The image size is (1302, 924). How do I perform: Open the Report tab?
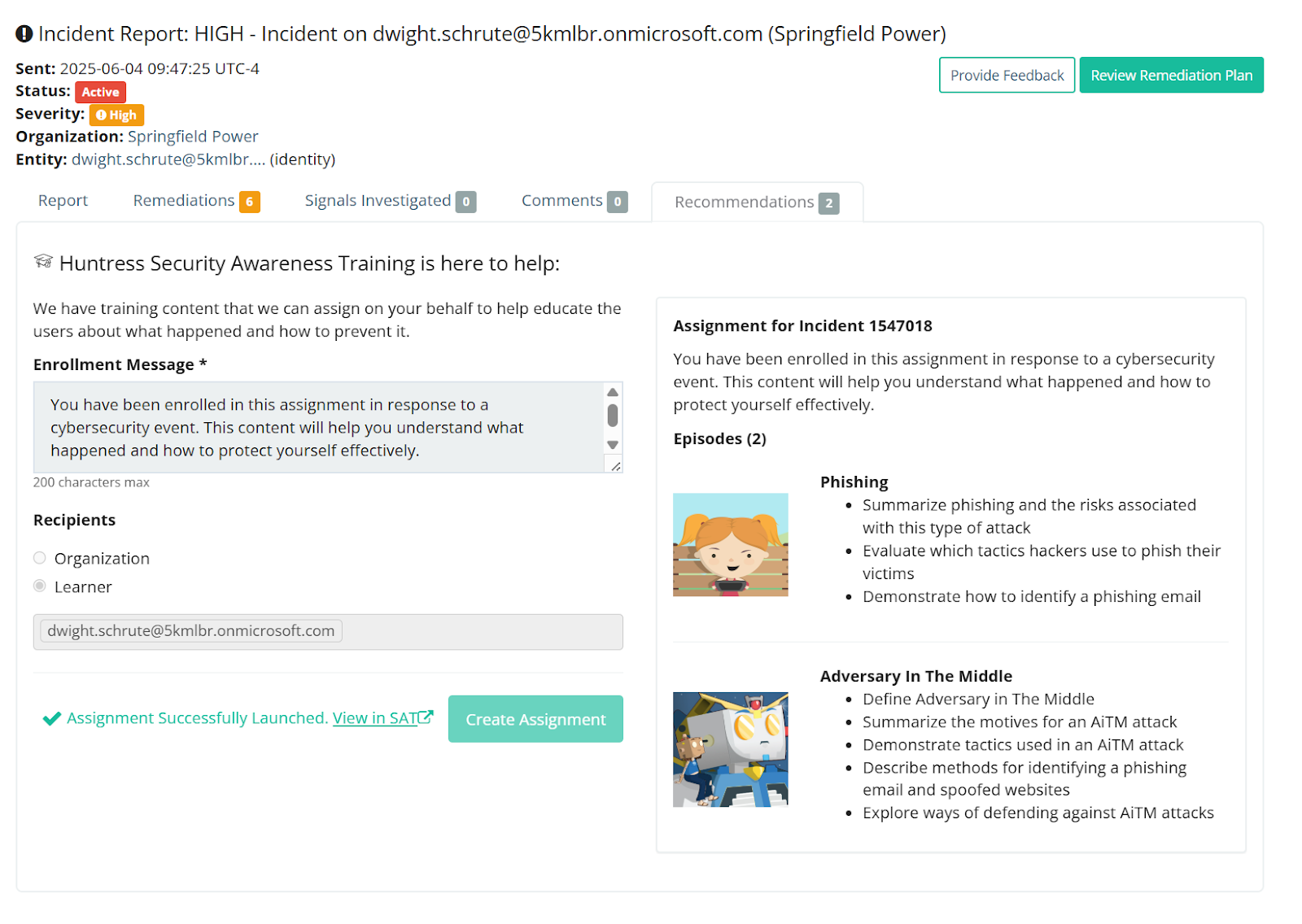pyautogui.click(x=63, y=201)
